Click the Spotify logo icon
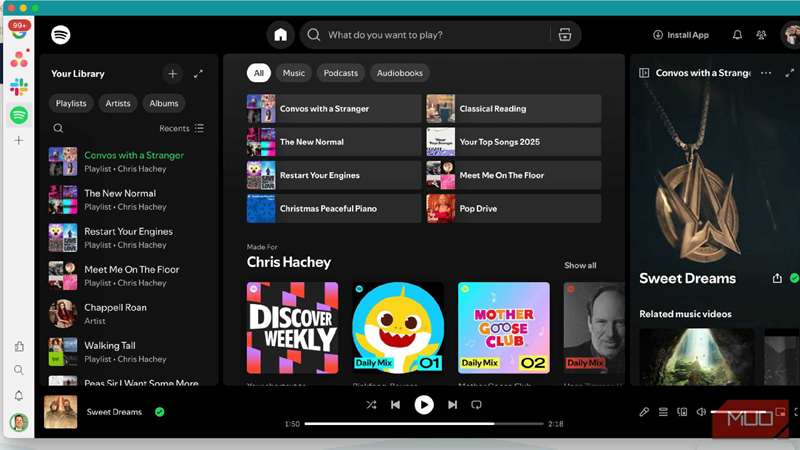The height and width of the screenshot is (450, 800). 61,35
